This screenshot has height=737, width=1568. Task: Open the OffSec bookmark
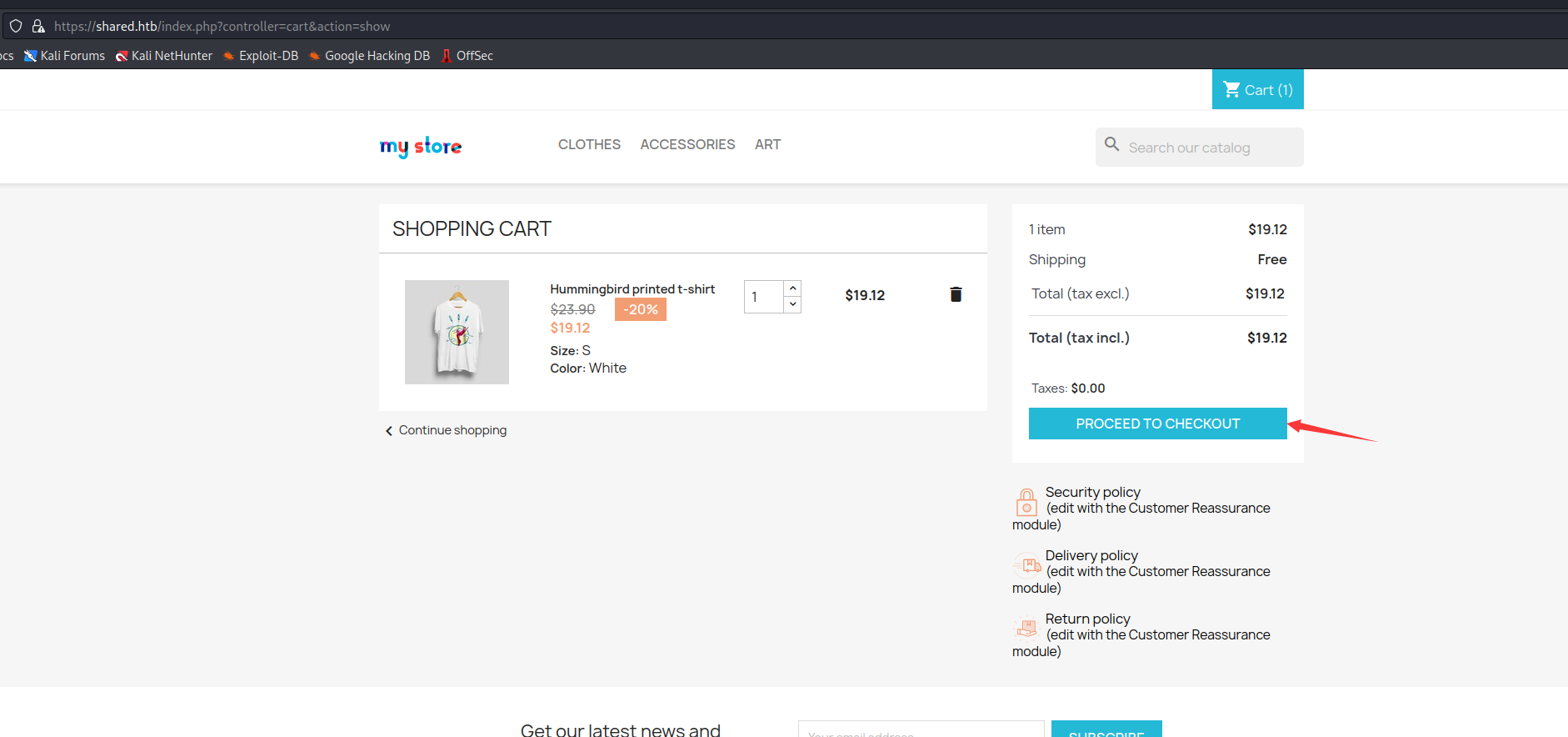tap(467, 56)
